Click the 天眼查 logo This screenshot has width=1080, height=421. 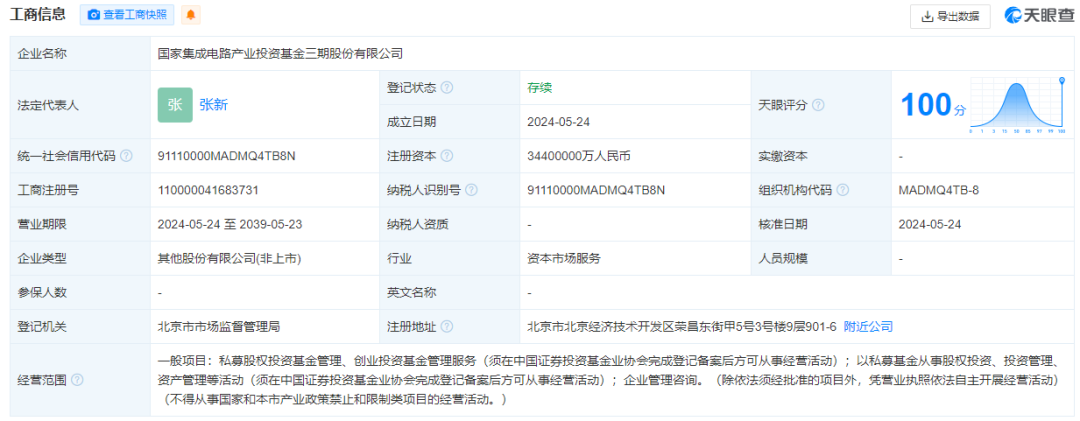point(1039,15)
